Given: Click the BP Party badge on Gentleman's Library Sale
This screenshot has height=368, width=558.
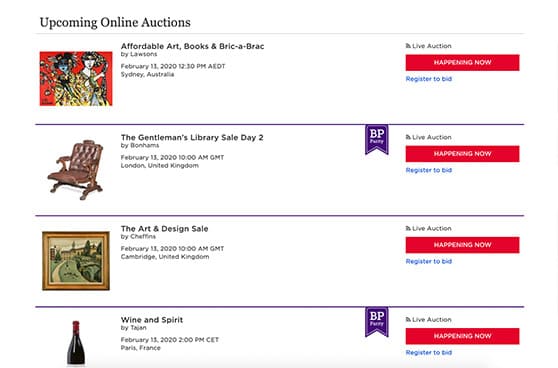Looking at the screenshot, I should click(377, 140).
